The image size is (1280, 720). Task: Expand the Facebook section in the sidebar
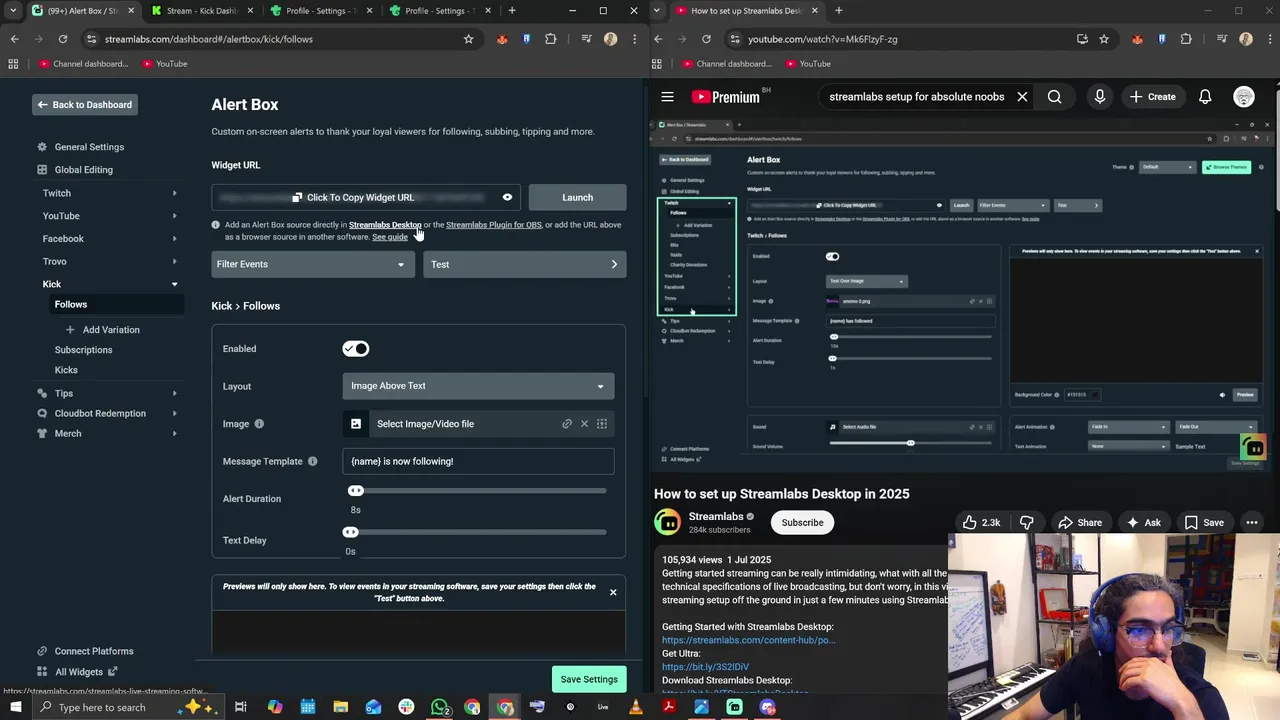coord(174,239)
